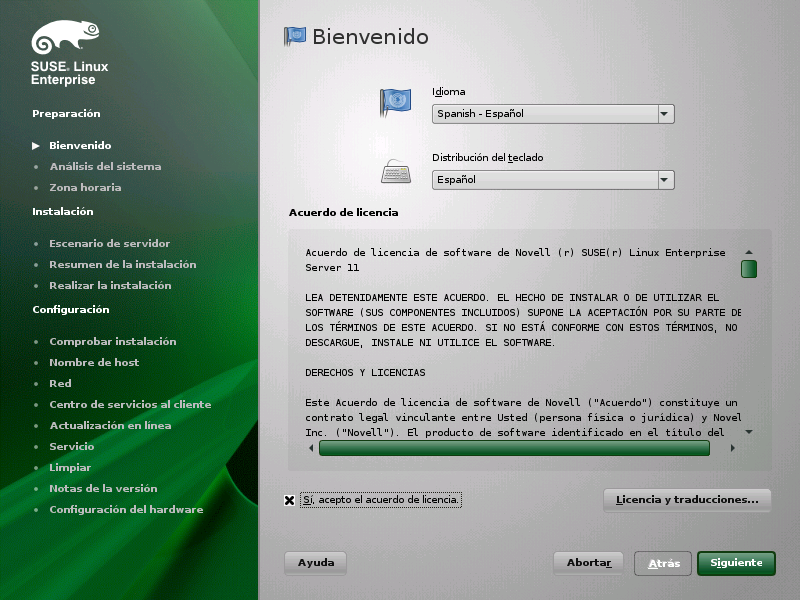
Task: Click the Abortar button
Action: (x=588, y=563)
